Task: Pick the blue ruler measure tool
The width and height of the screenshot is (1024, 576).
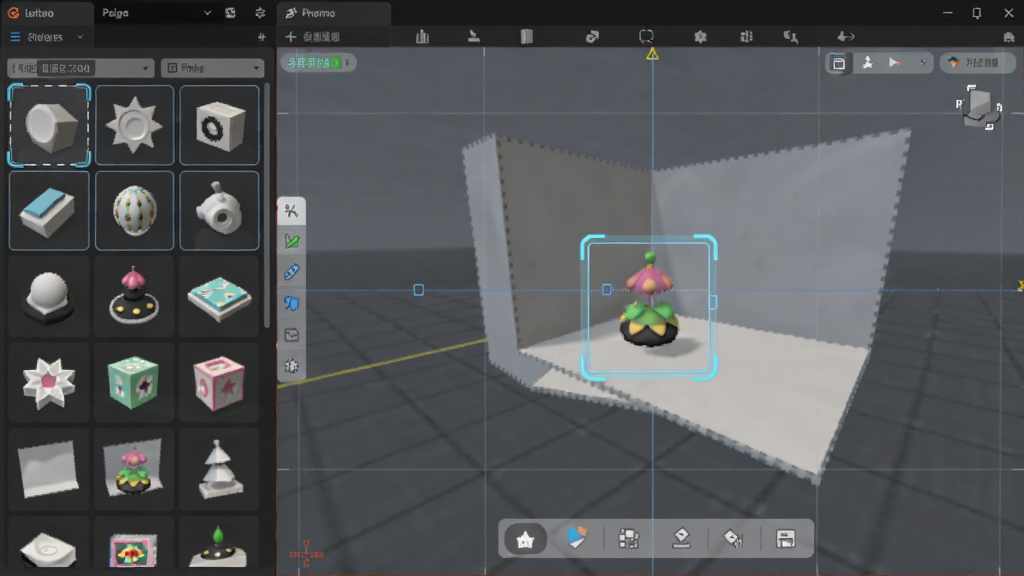Action: (x=291, y=272)
